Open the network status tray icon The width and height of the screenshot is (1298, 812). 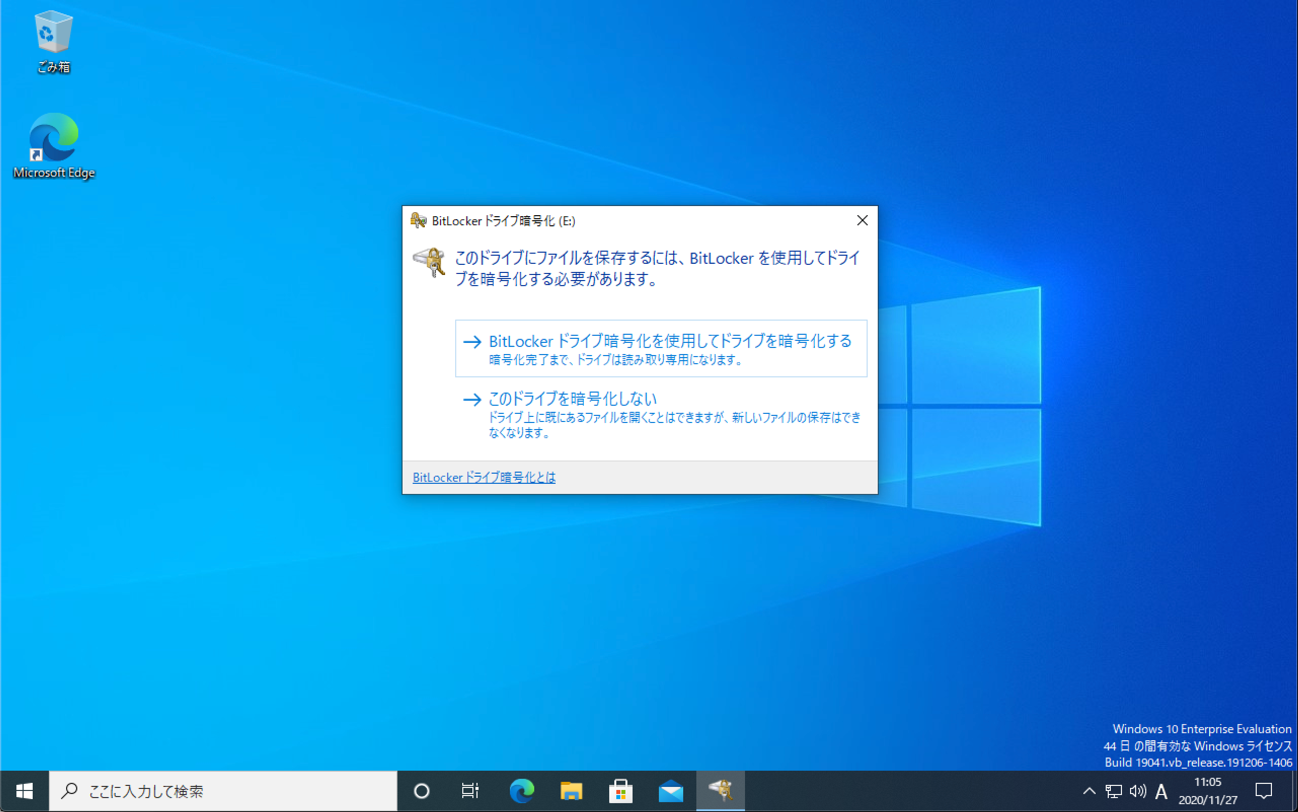(x=1113, y=791)
